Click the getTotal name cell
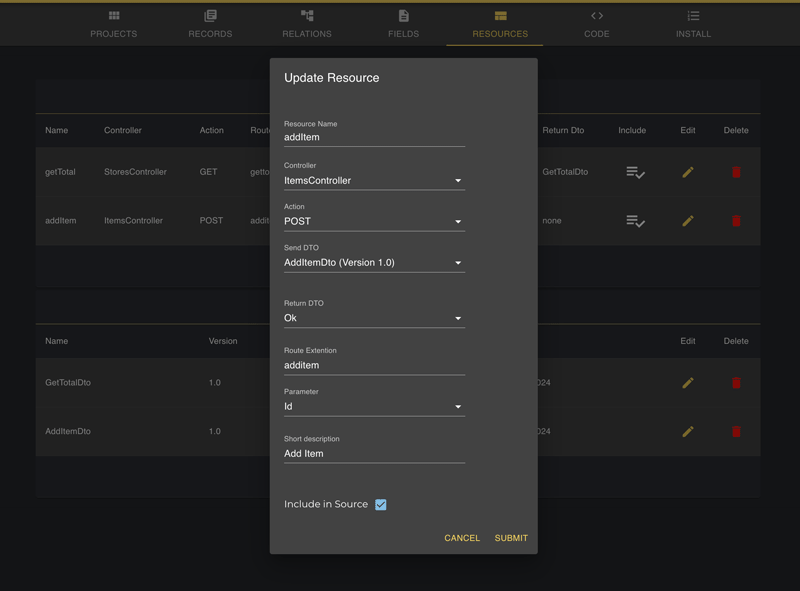 click(x=60, y=172)
